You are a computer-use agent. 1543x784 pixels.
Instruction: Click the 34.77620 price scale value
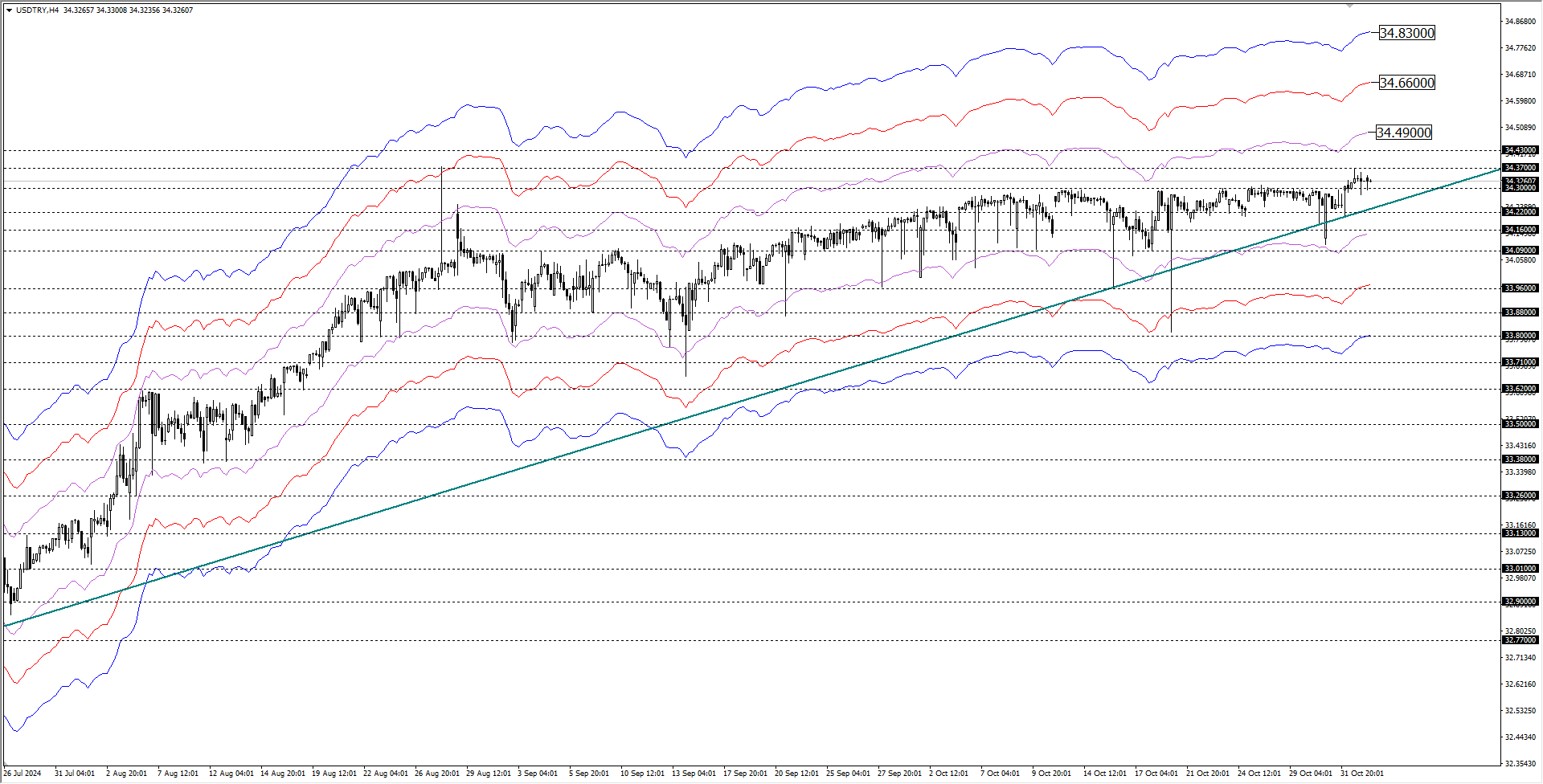point(1520,48)
